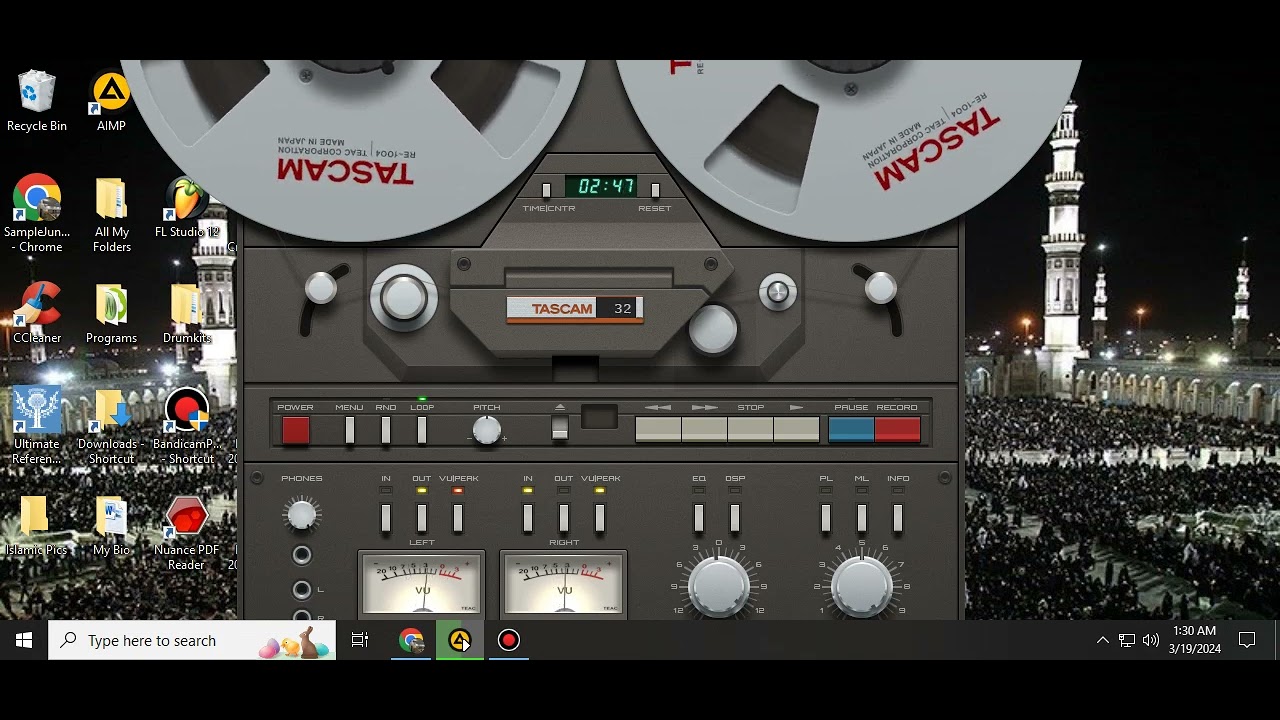Image resolution: width=1280 pixels, height=720 pixels.
Task: Flip the INFO switch
Action: tap(898, 518)
